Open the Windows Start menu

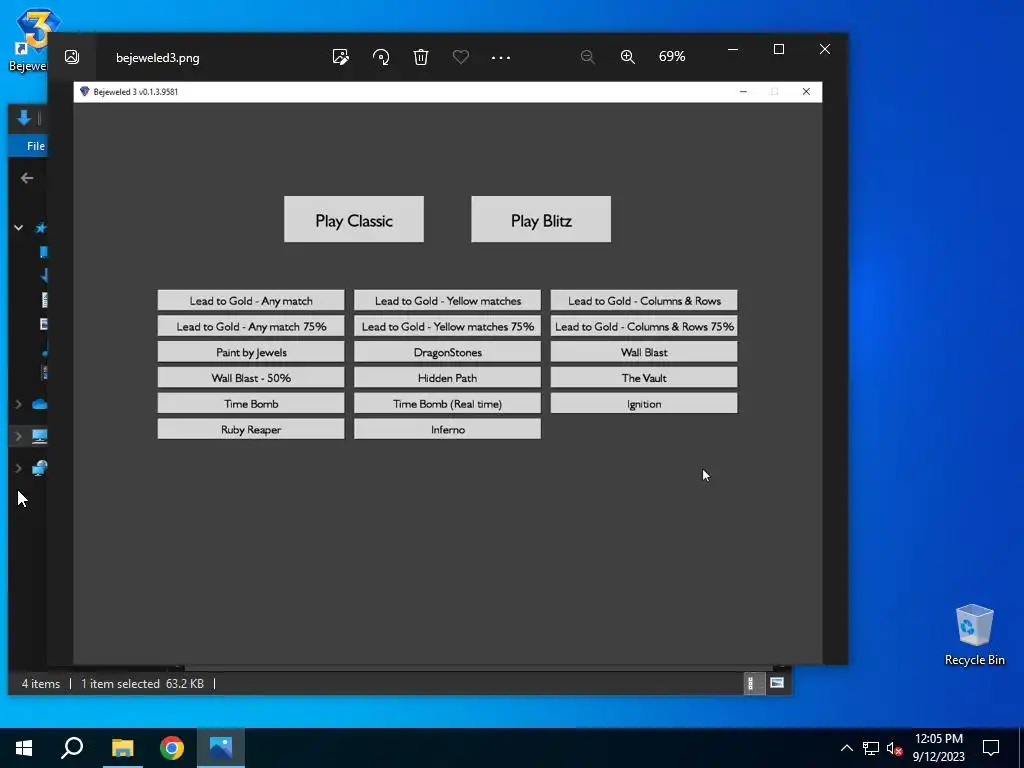[24, 748]
